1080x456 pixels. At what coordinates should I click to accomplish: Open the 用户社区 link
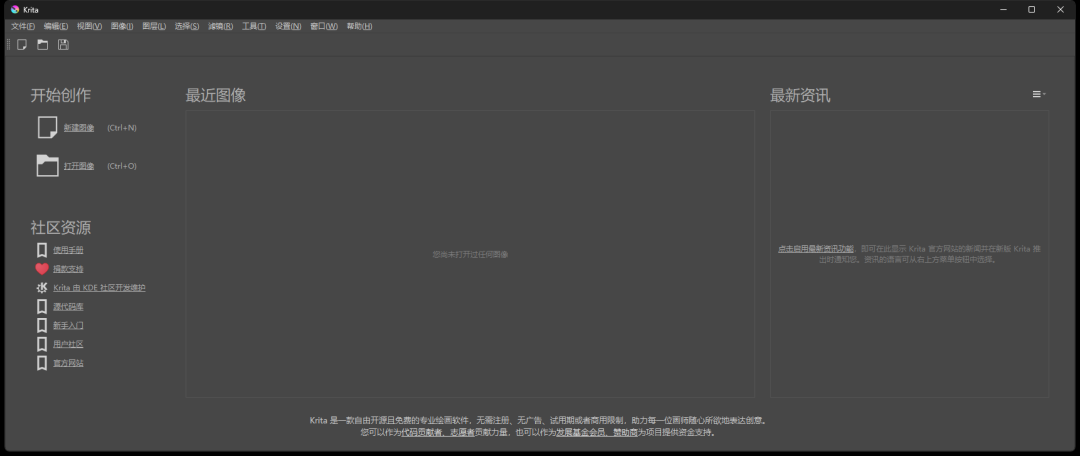(68, 344)
